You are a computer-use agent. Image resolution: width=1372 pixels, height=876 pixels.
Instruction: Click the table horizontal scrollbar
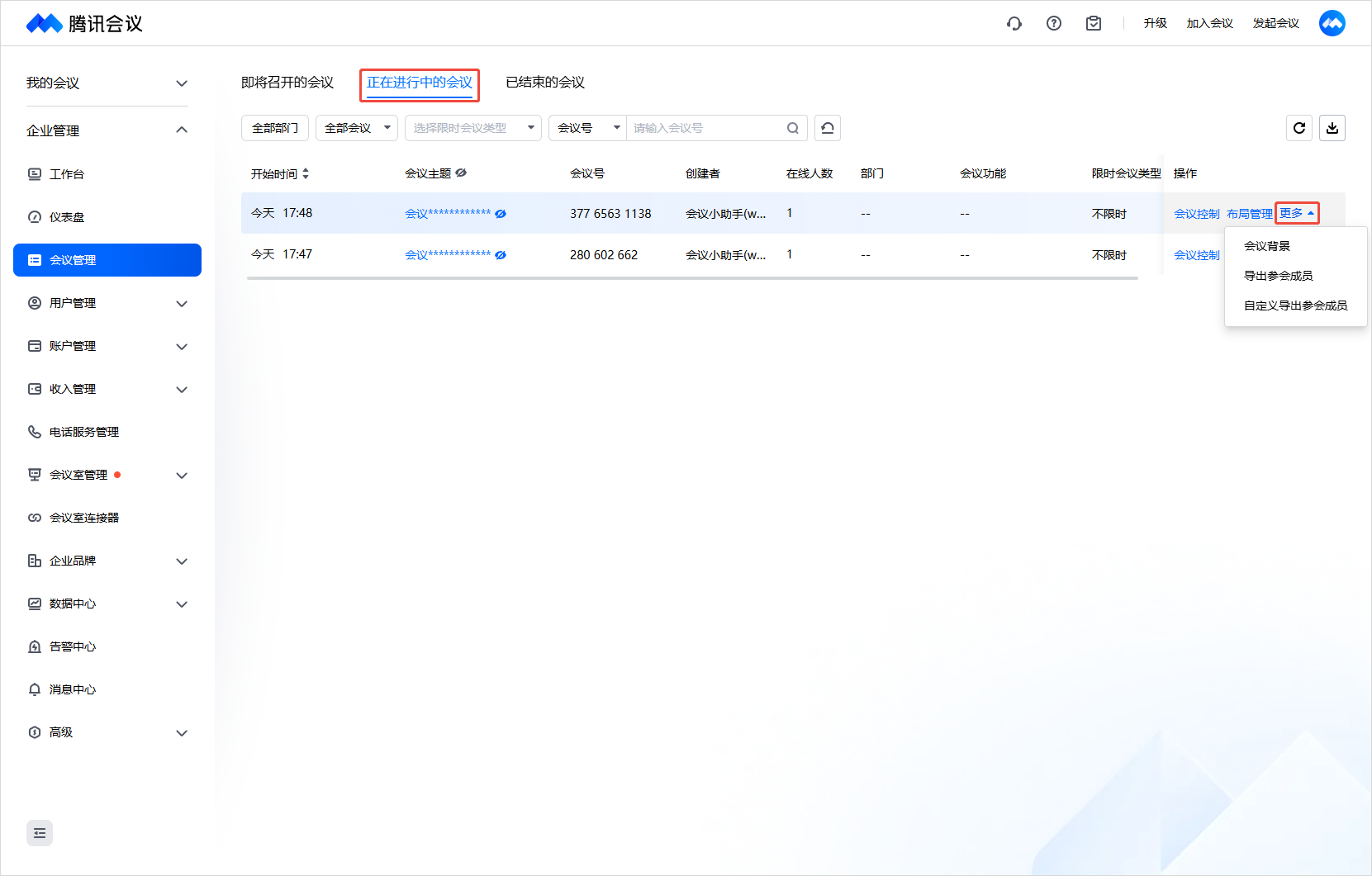(692, 278)
